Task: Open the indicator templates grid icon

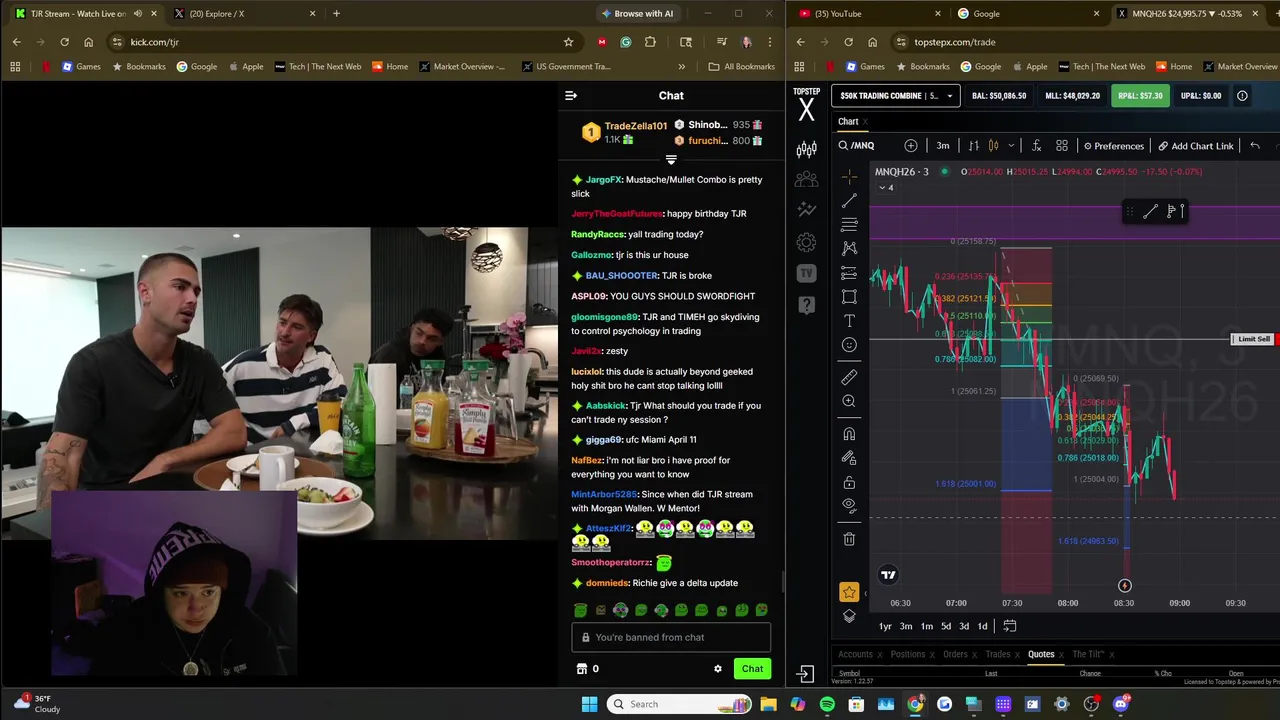Action: click(1062, 146)
